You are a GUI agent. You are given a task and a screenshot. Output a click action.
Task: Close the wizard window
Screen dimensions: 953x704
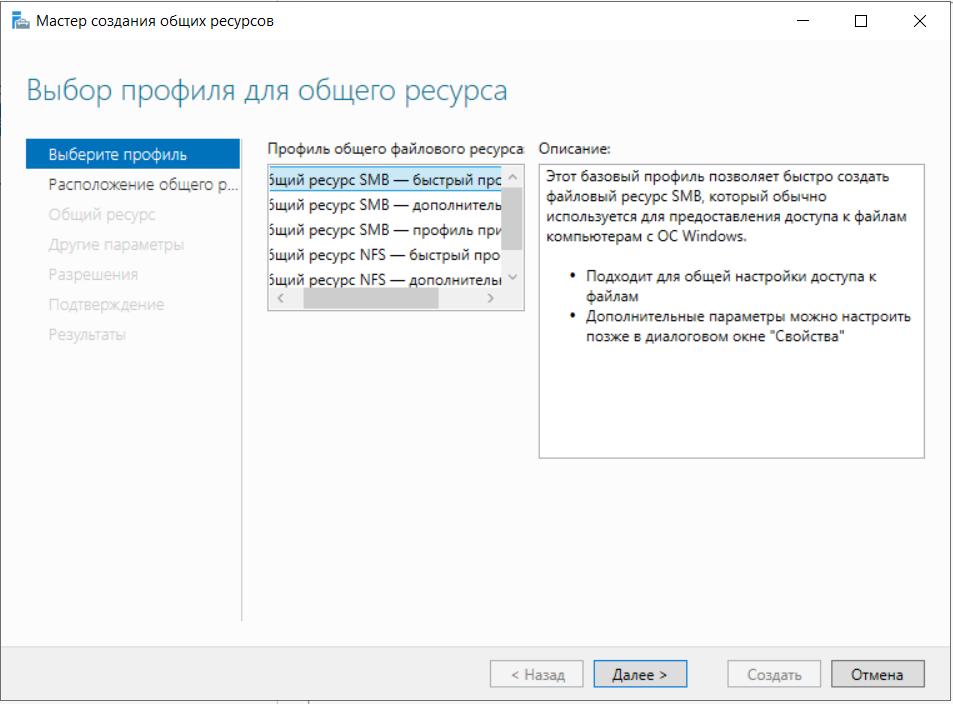click(920, 21)
